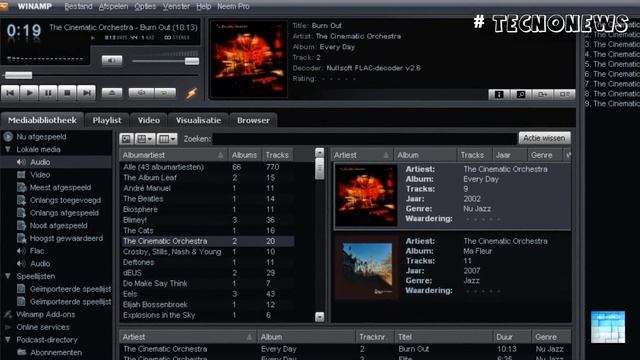Image resolution: width=640 pixels, height=360 pixels.
Task: Select the Every Day album cover thumbnail
Action: pos(366,195)
